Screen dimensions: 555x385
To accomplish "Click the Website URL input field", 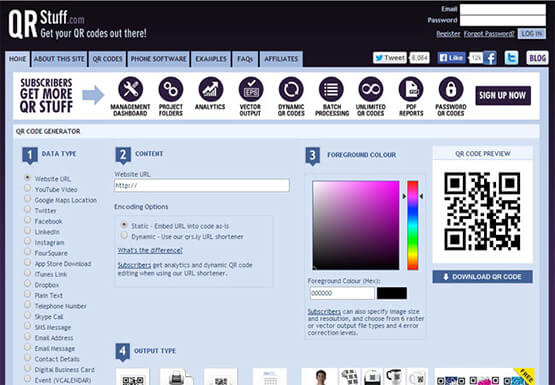I will [202, 185].
